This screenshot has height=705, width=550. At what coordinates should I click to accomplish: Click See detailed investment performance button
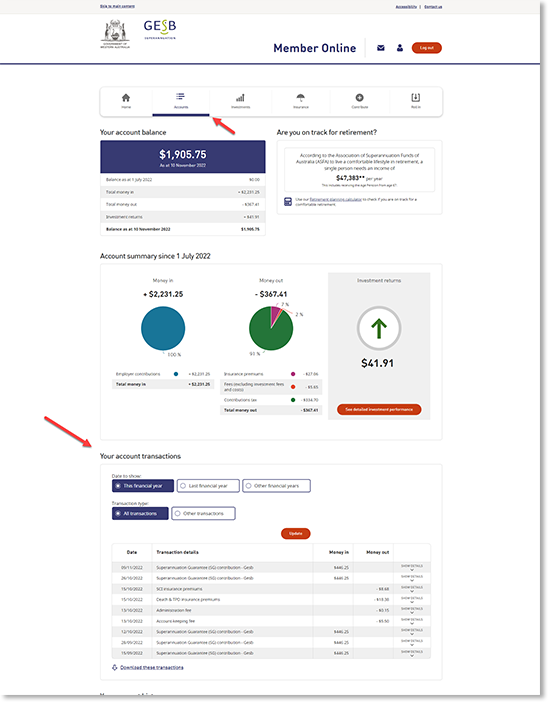(380, 411)
